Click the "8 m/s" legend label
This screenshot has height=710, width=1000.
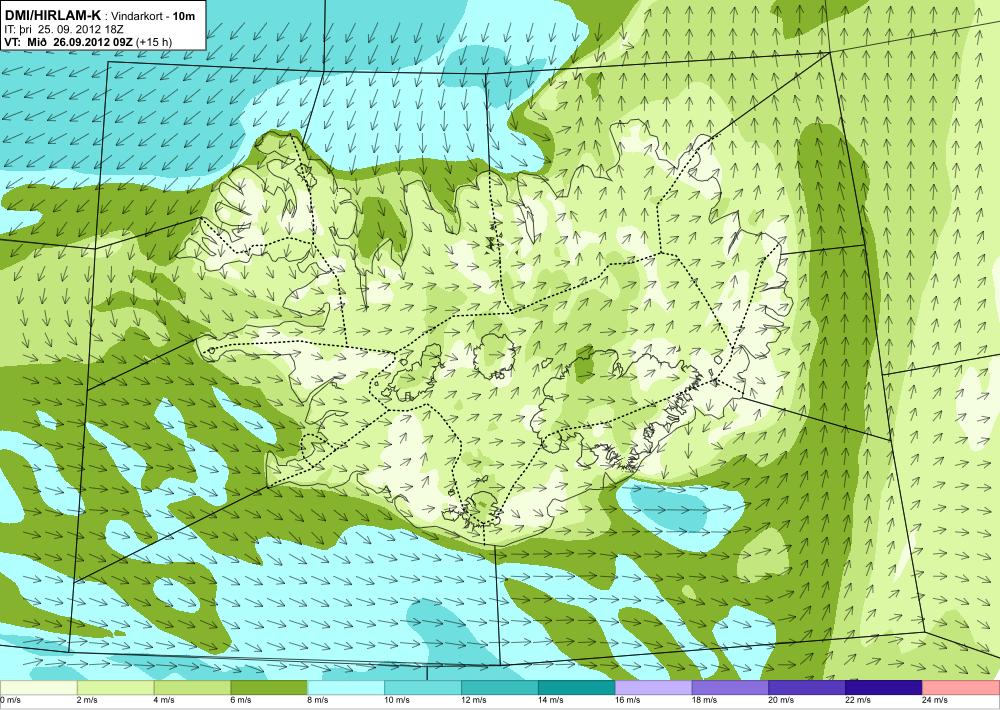[318, 700]
